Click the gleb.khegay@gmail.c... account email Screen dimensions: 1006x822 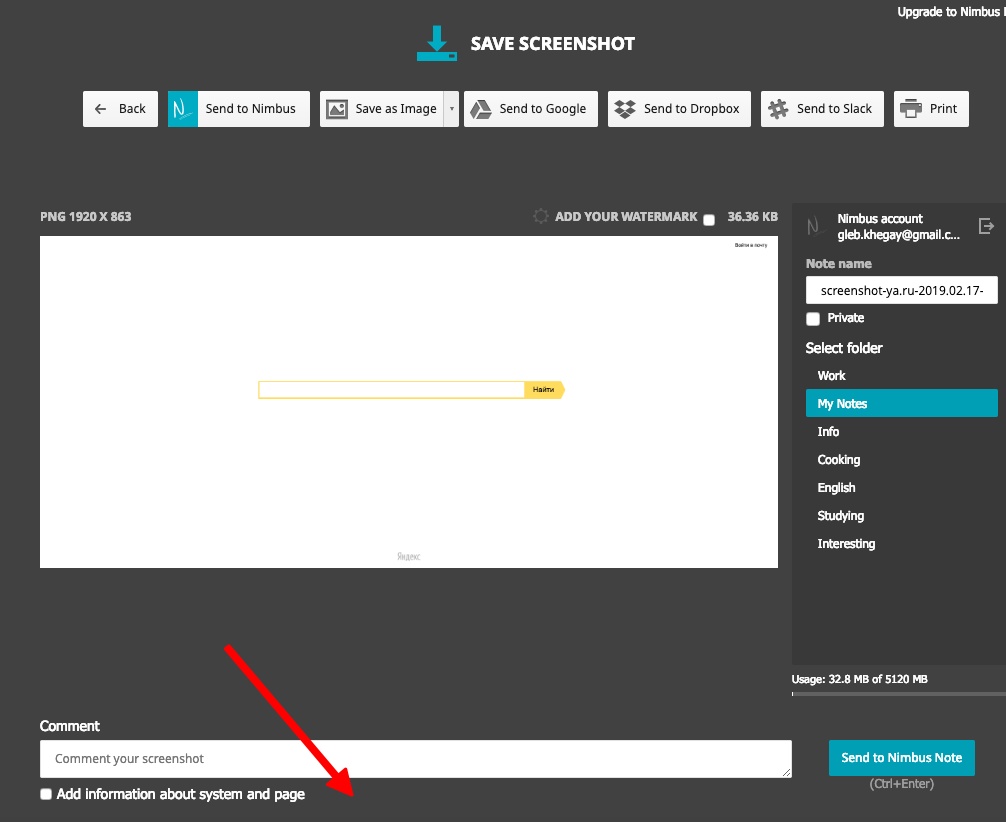coord(898,235)
